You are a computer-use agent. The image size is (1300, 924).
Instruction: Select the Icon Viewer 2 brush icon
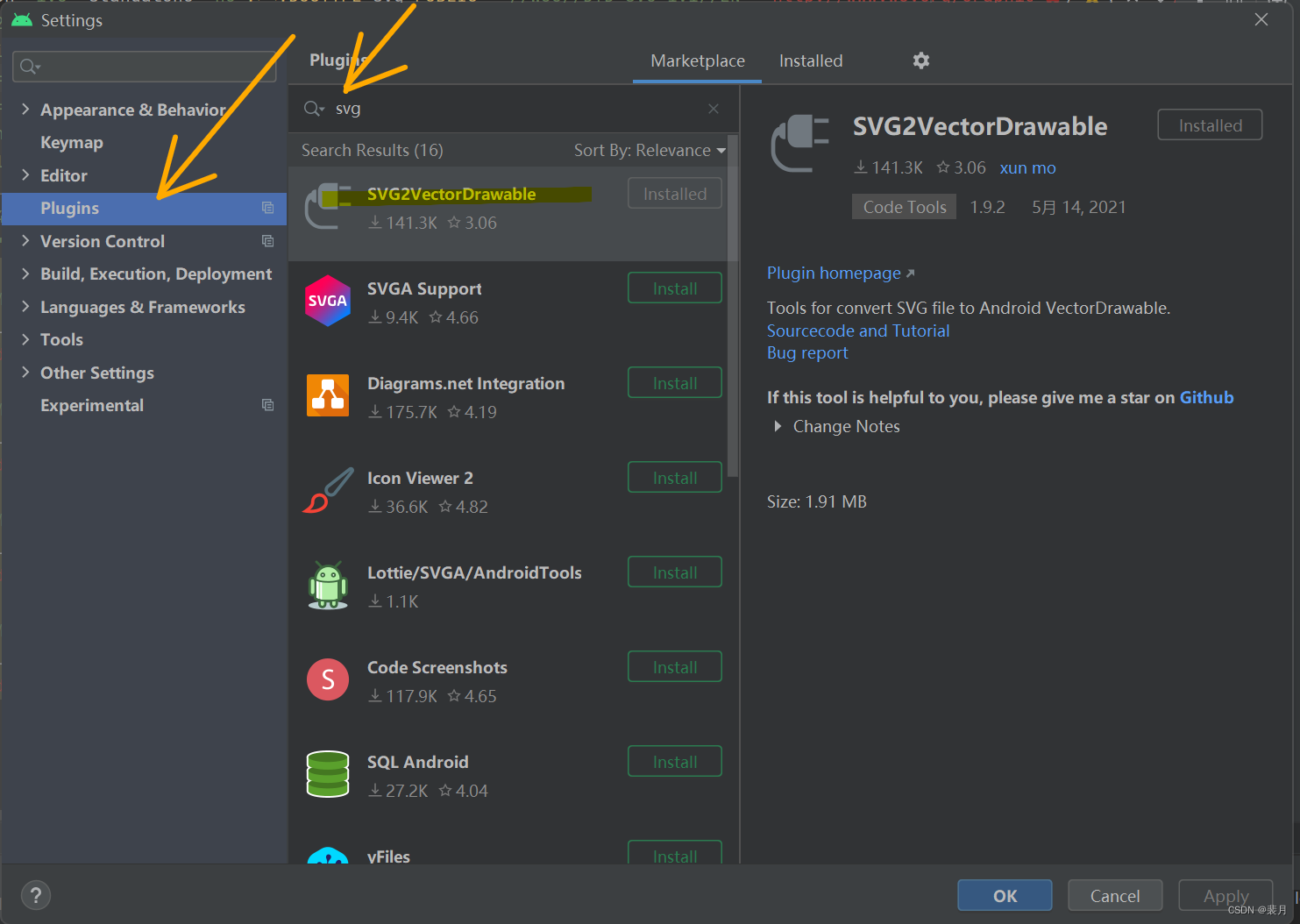pos(328,490)
